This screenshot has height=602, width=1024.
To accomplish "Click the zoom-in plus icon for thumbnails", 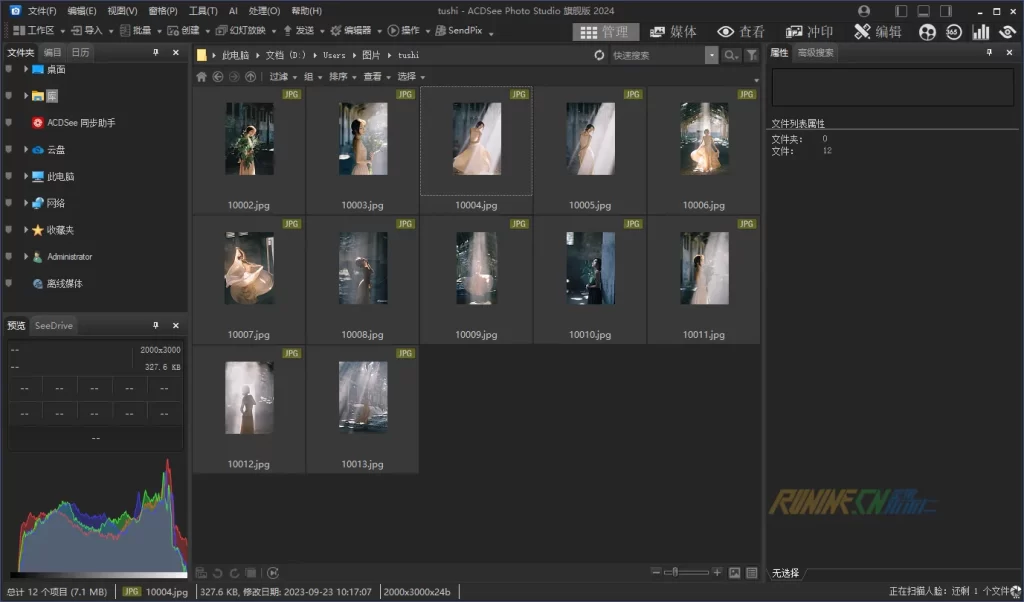I will 717,572.
